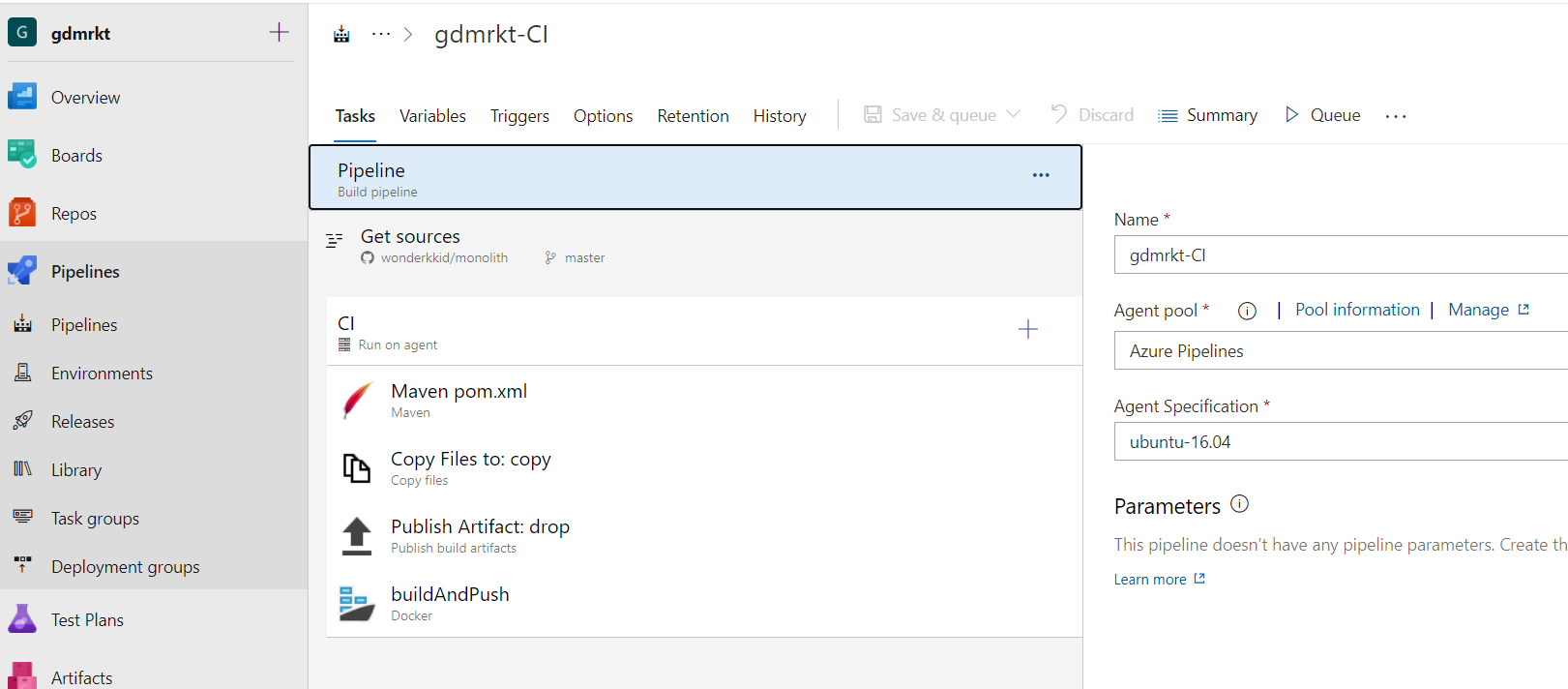Expand the breadcrumb ellipsis
The image size is (1568, 689).
(381, 35)
